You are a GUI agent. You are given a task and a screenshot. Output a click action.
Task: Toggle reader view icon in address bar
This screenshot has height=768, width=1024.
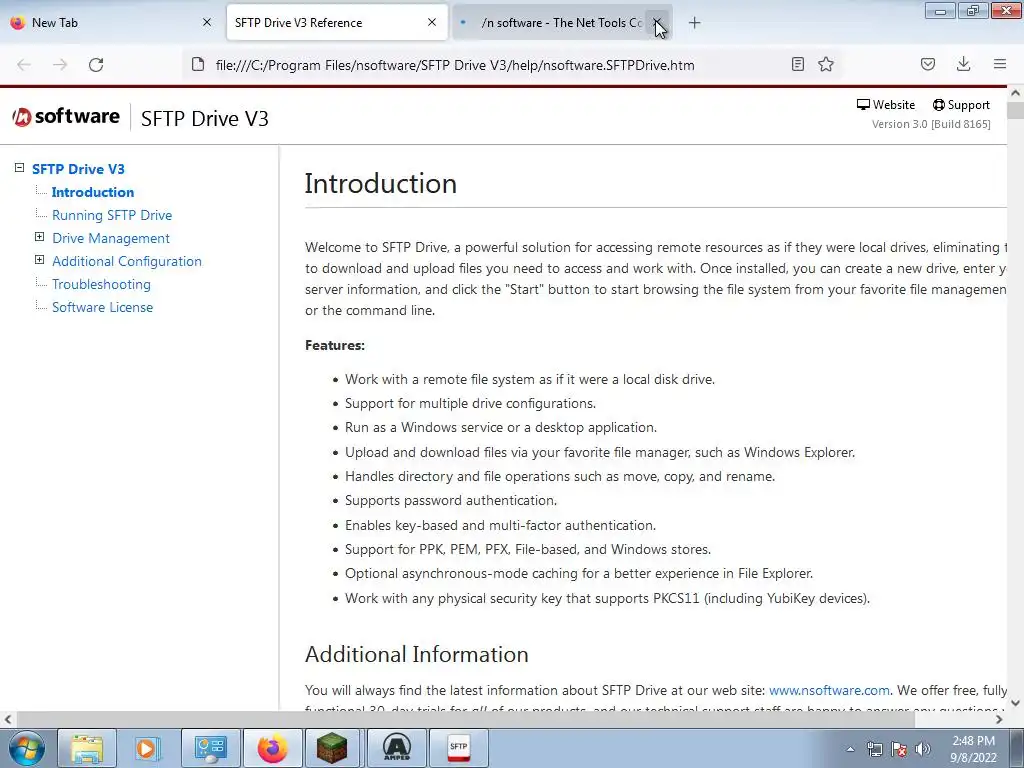pos(797,64)
